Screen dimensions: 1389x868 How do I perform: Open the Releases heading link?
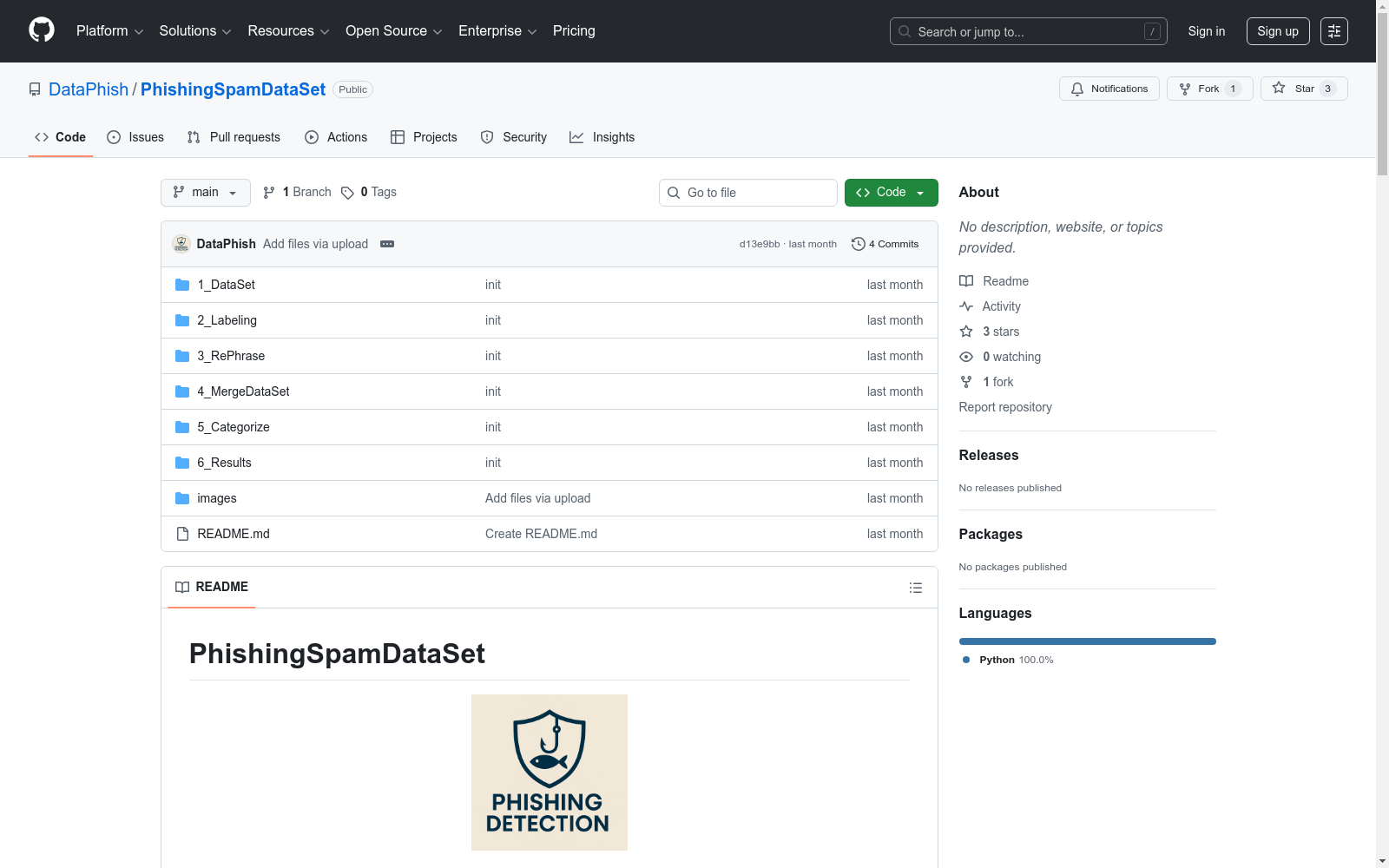tap(989, 455)
